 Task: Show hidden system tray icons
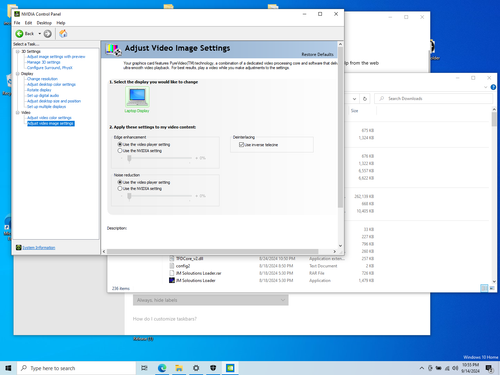point(422,368)
